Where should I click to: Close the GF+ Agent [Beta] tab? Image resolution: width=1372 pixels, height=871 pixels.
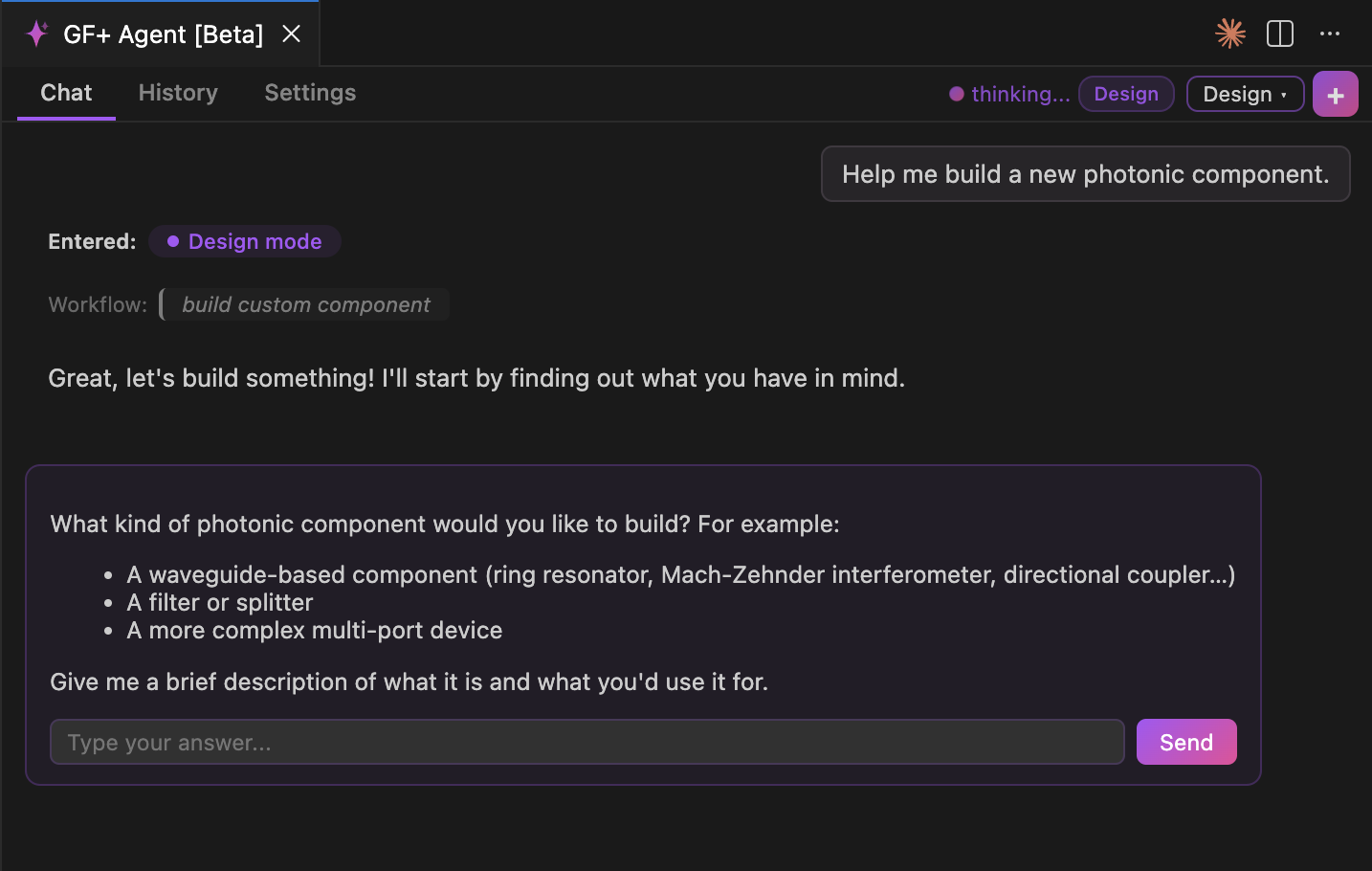click(x=291, y=33)
